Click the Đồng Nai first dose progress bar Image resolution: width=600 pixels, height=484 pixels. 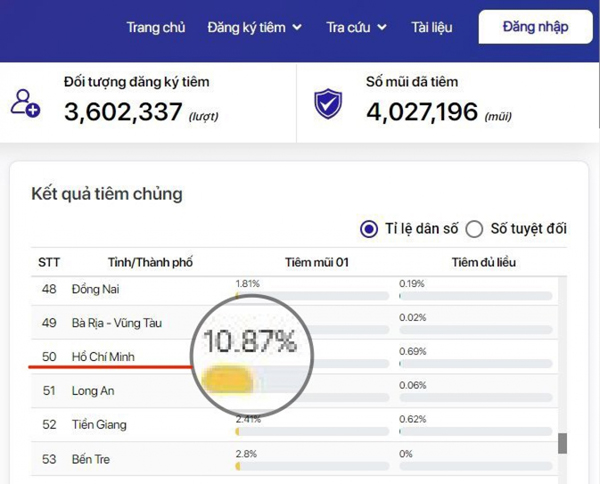(311, 296)
